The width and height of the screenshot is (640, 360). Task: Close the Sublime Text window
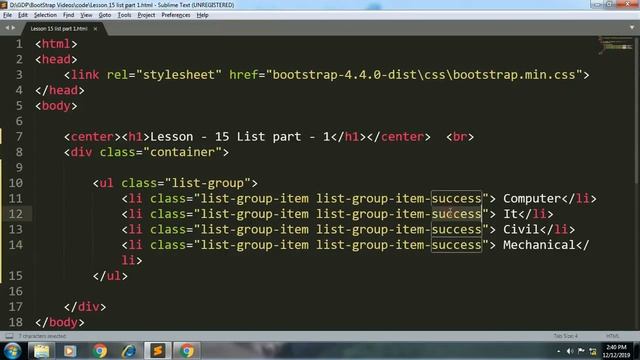(x=627, y=4)
